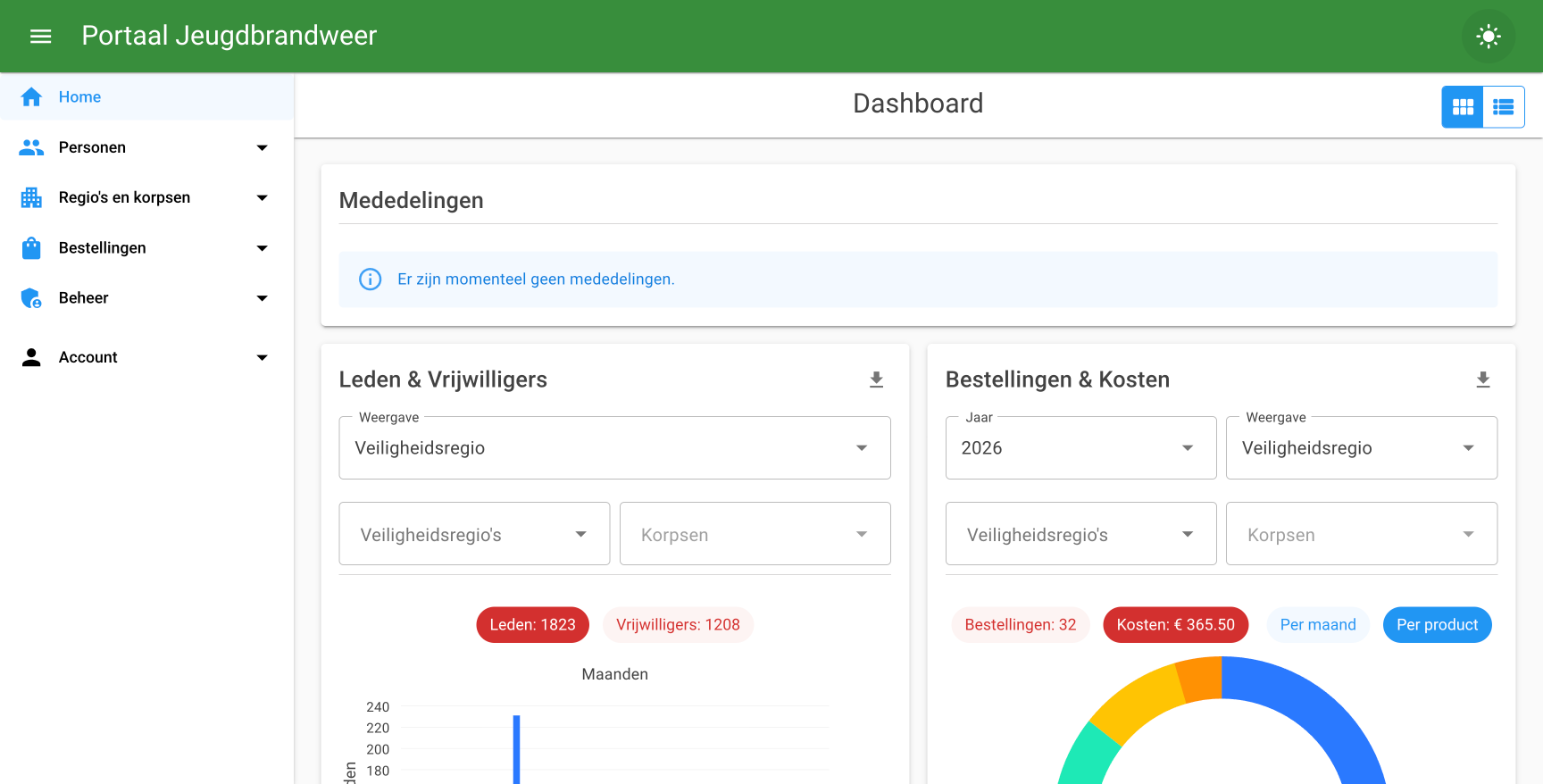Open Weergave dropdown in Bestellingen & Kosten
The width and height of the screenshot is (1543, 784).
pyautogui.click(x=1362, y=448)
